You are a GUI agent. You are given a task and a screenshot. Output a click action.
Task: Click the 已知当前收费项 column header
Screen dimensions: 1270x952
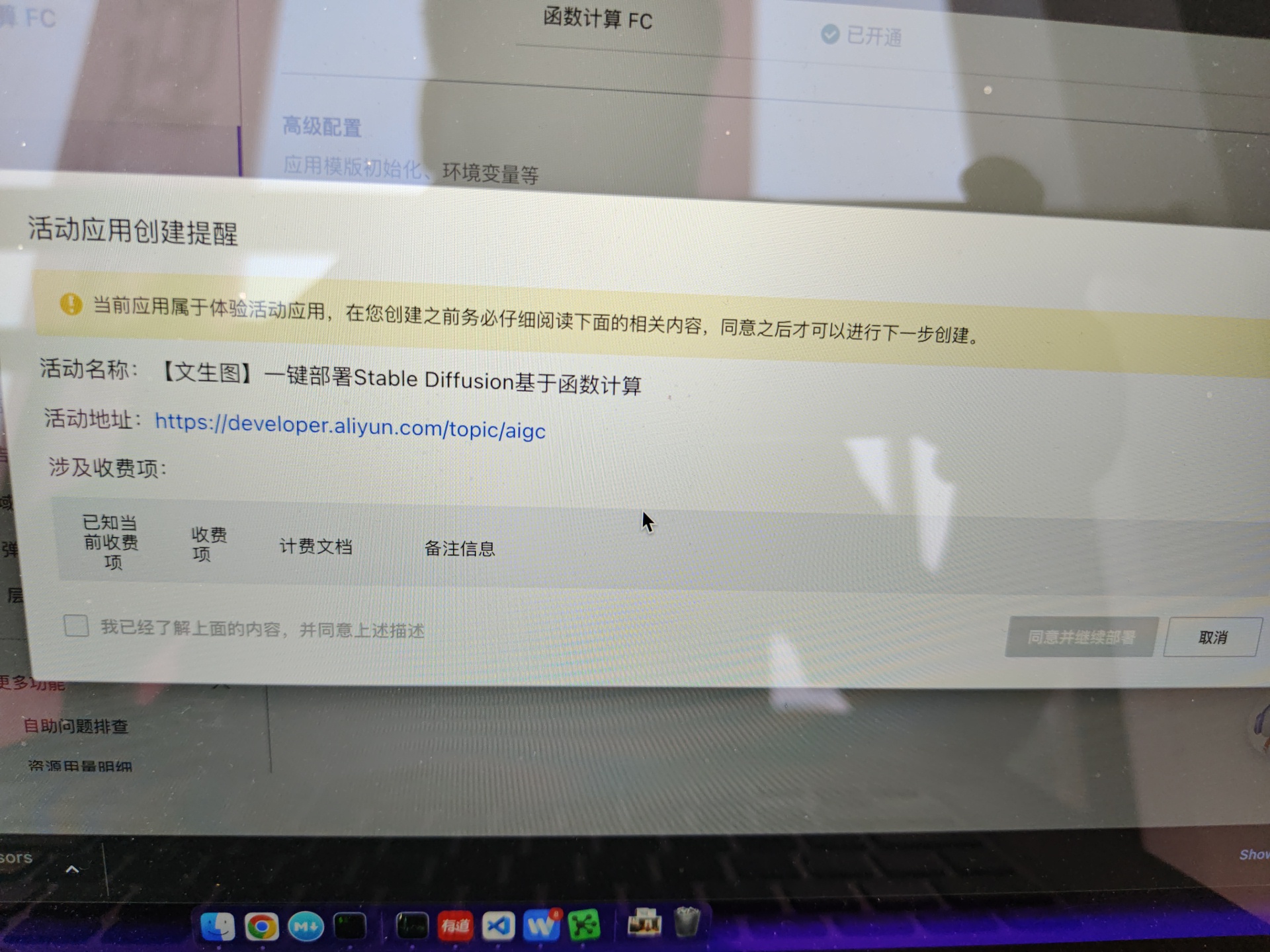[x=110, y=542]
